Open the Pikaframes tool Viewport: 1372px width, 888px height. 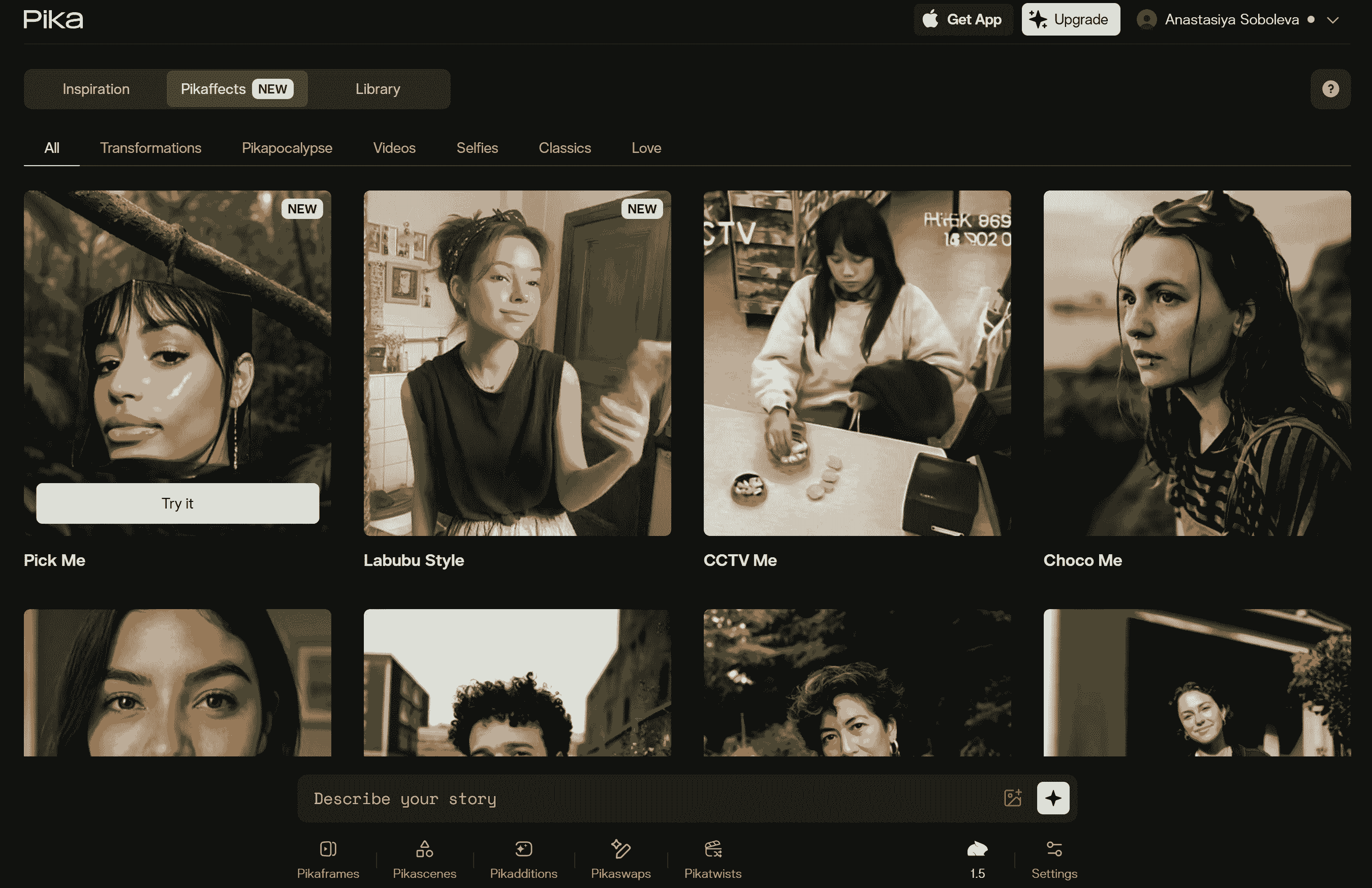[x=327, y=859]
